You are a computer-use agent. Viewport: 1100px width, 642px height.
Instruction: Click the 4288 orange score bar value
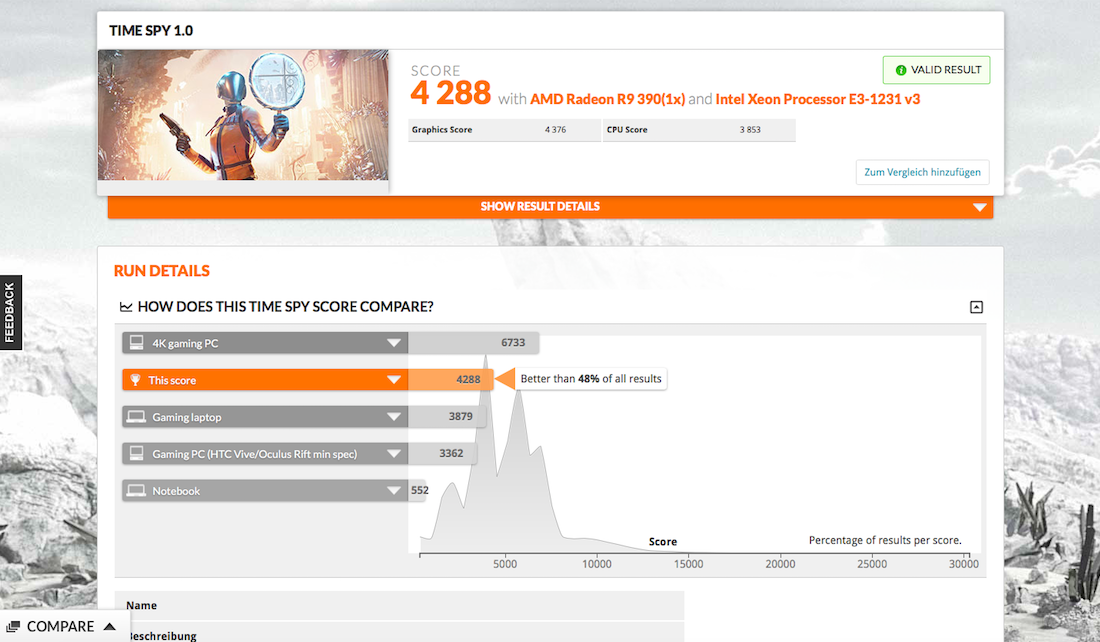468,380
